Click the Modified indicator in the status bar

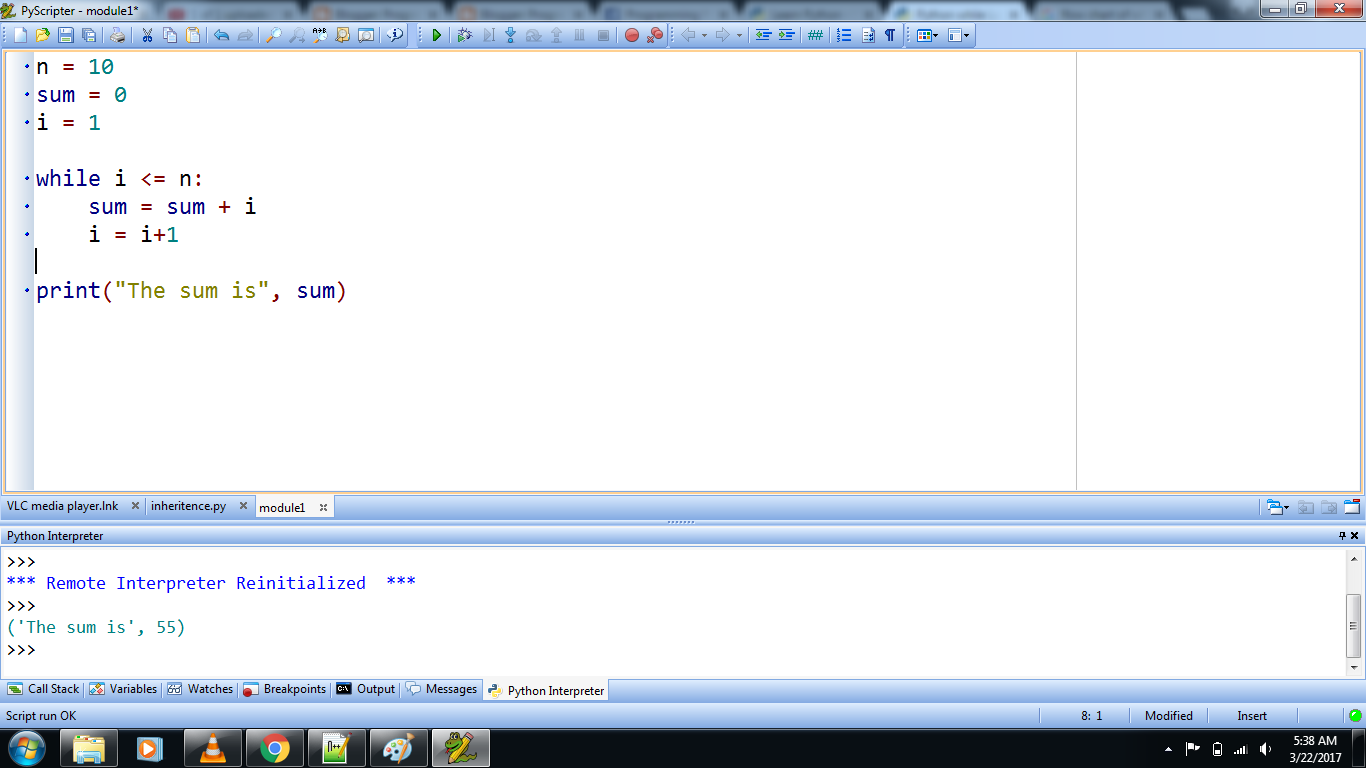[x=1168, y=715]
